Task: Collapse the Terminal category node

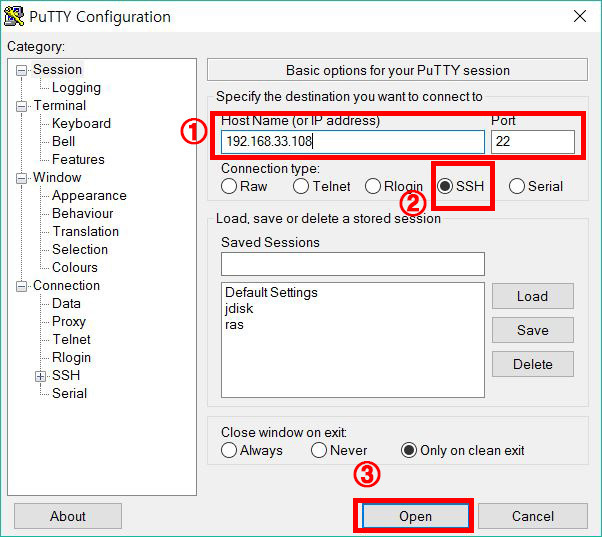Action: [x=22, y=106]
